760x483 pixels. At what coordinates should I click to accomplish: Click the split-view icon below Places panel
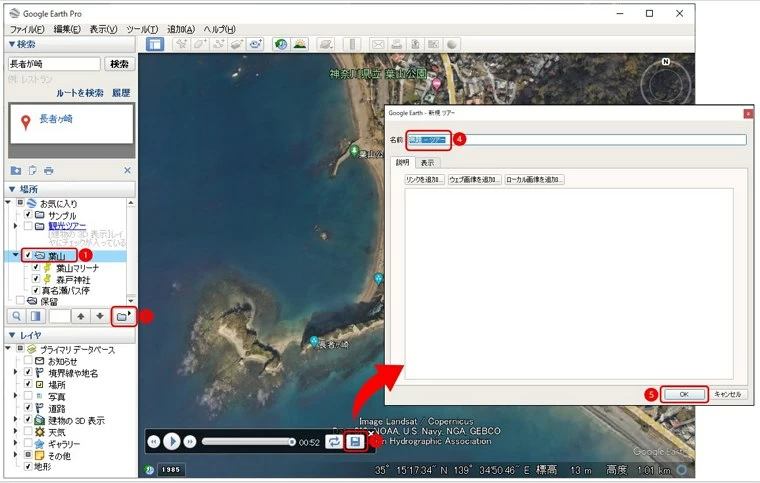[36, 316]
